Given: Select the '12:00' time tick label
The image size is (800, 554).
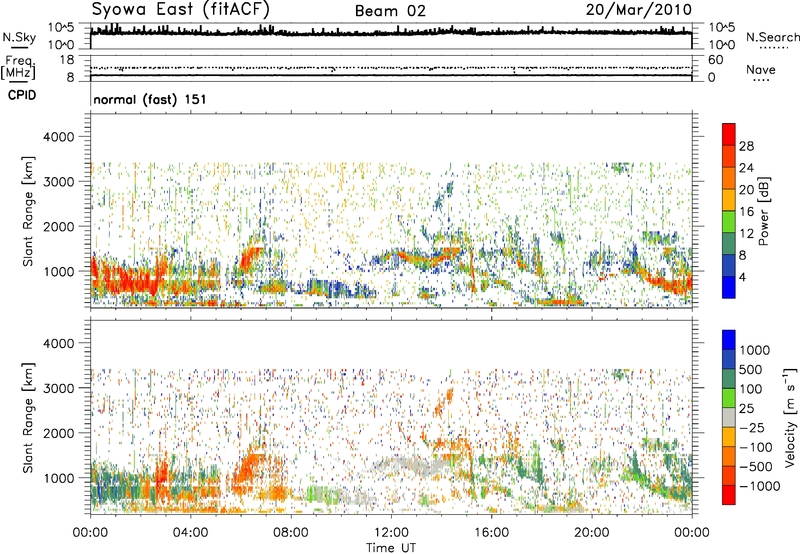Looking at the screenshot, I should (x=391, y=533).
